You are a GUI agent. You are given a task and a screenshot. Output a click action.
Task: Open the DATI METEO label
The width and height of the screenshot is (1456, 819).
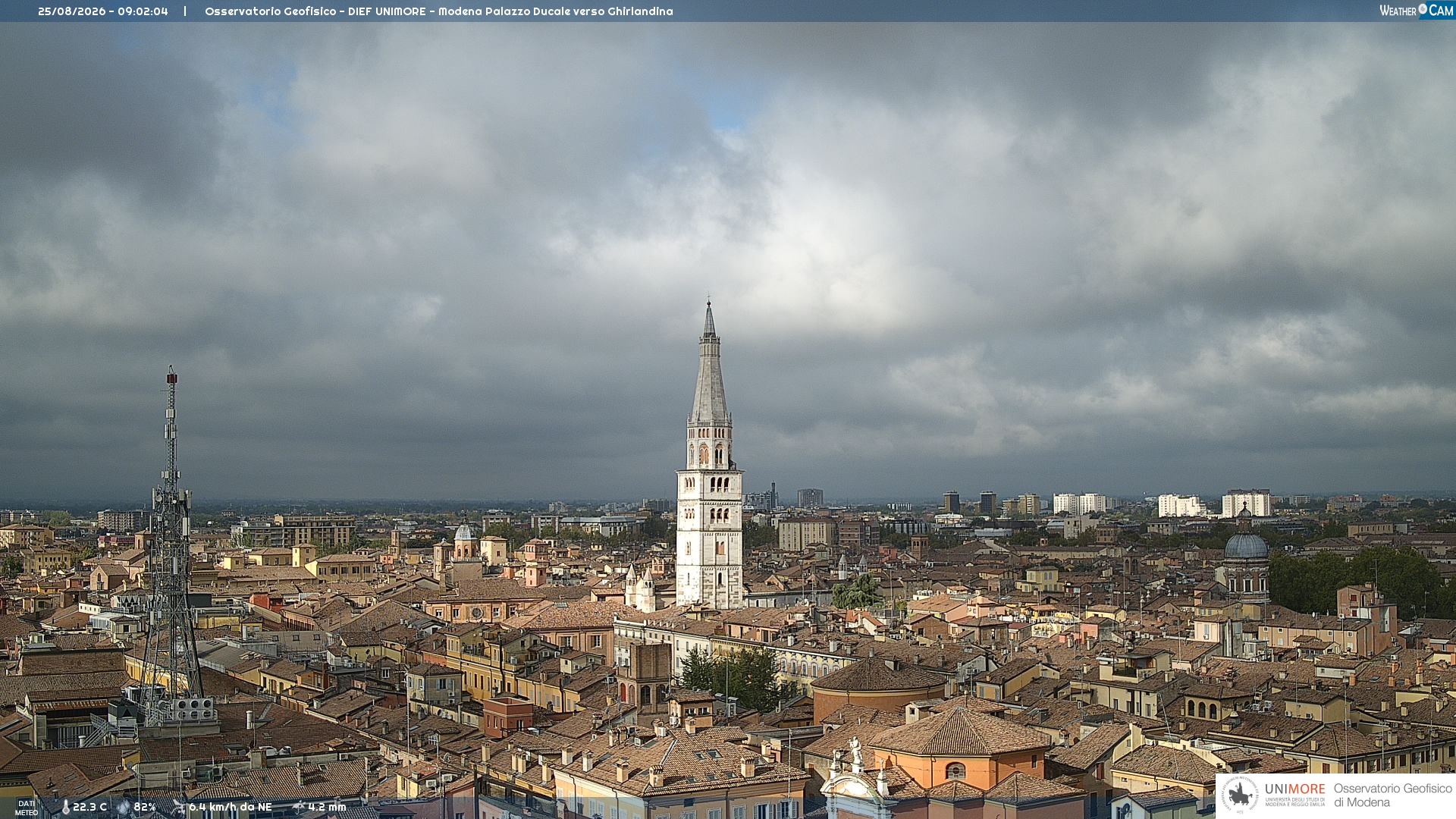pyautogui.click(x=27, y=808)
